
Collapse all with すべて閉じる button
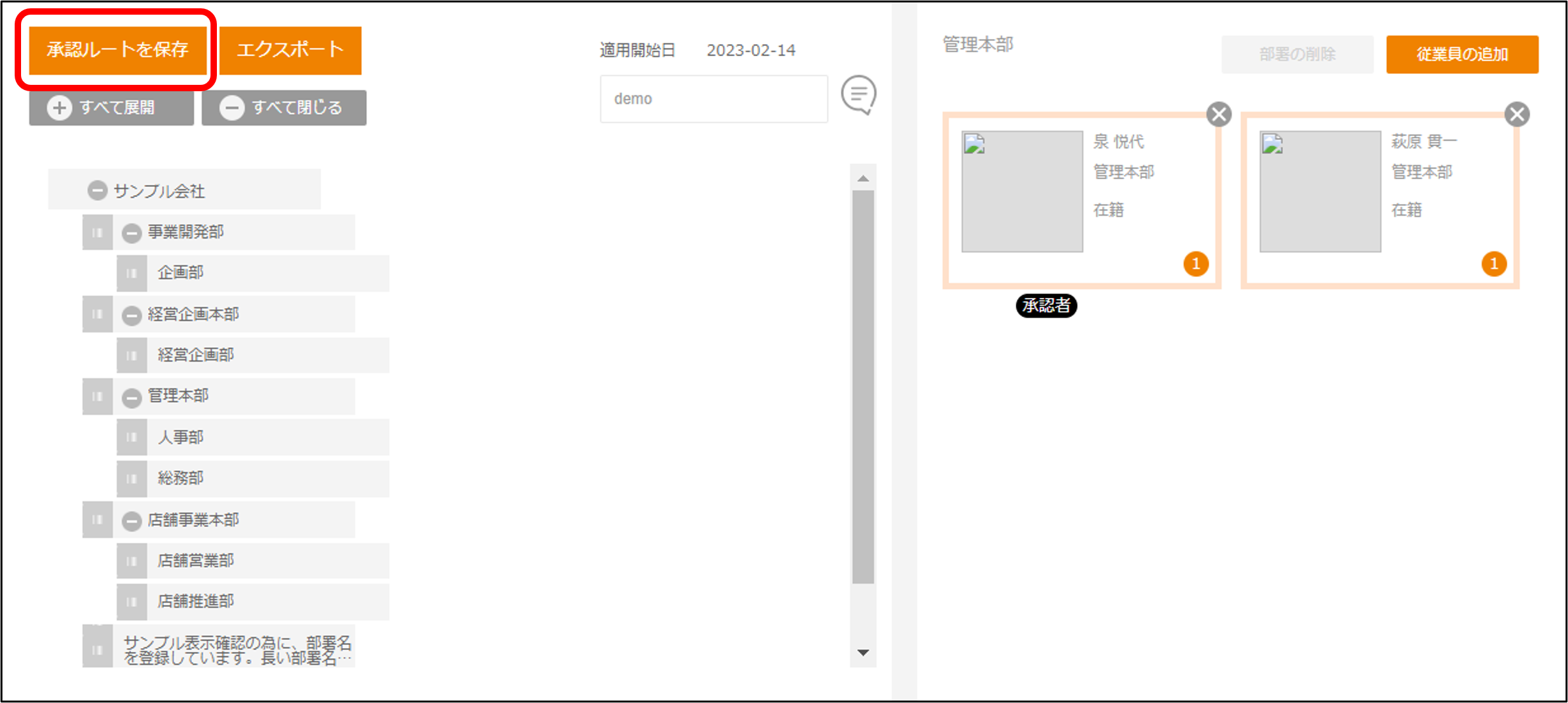coord(284,107)
